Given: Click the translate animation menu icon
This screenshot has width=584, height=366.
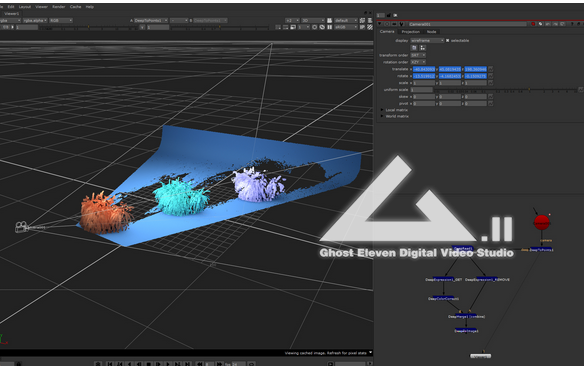Looking at the screenshot, I should pos(491,69).
